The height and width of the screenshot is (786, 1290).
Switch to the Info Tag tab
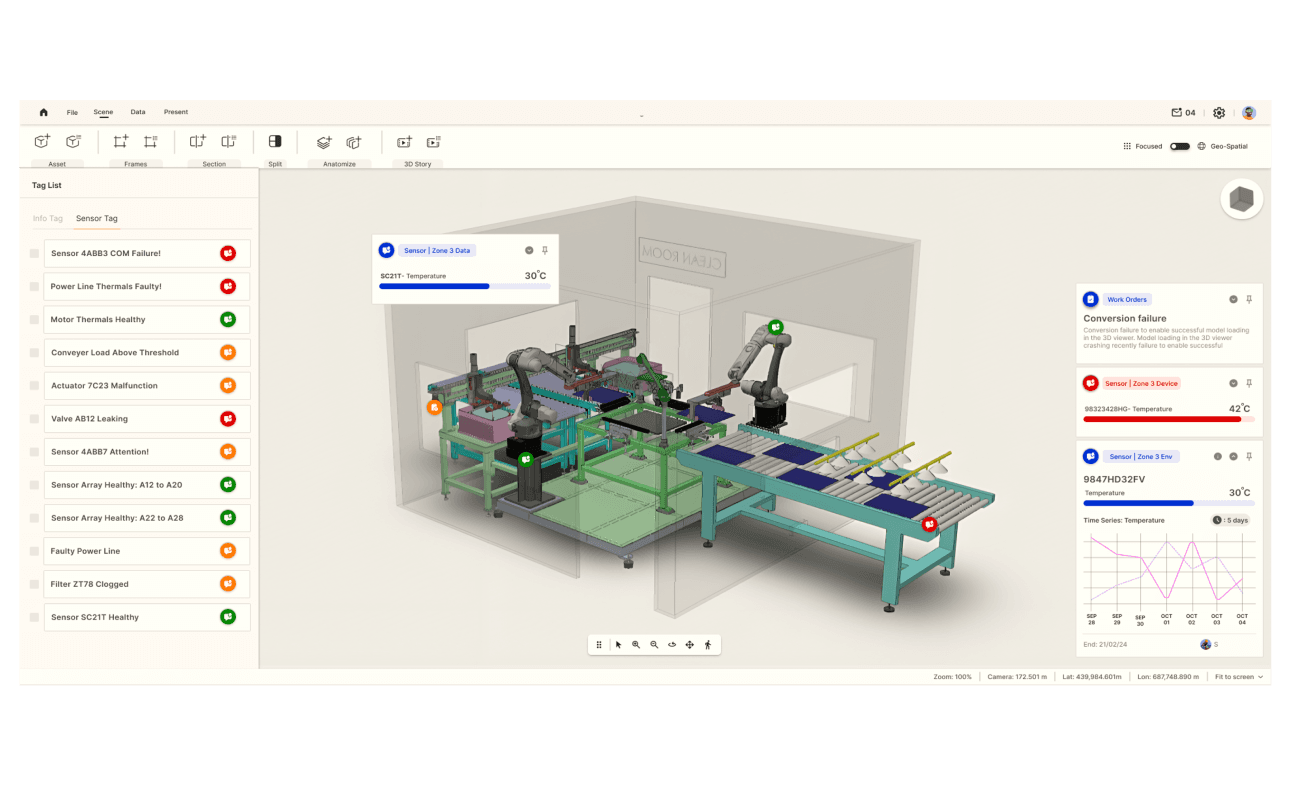(47, 218)
